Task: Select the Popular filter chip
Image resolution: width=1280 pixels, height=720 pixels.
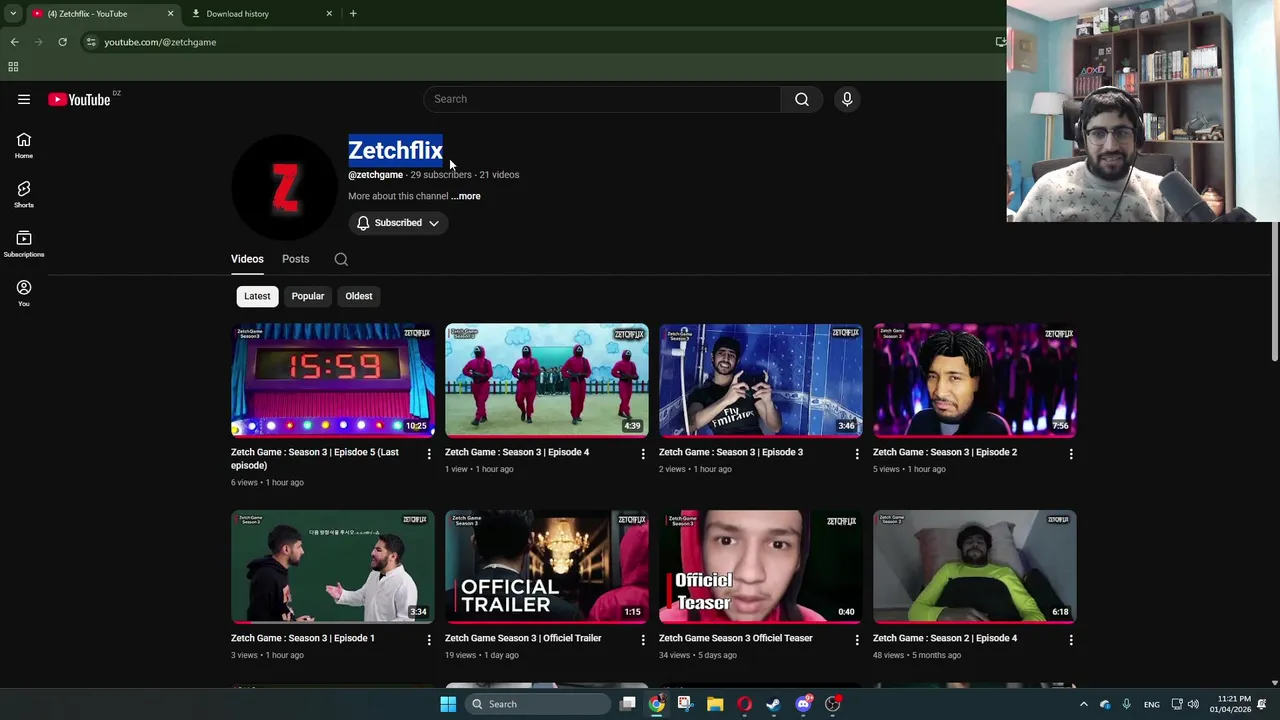Action: pos(308,296)
